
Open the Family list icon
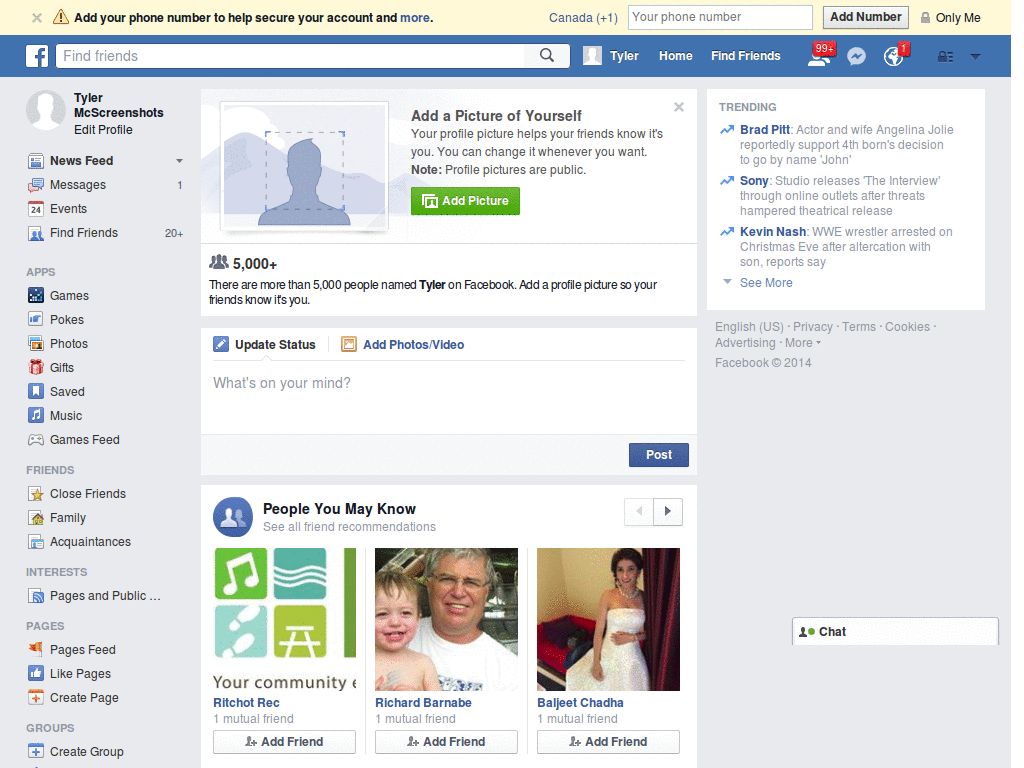coord(36,518)
